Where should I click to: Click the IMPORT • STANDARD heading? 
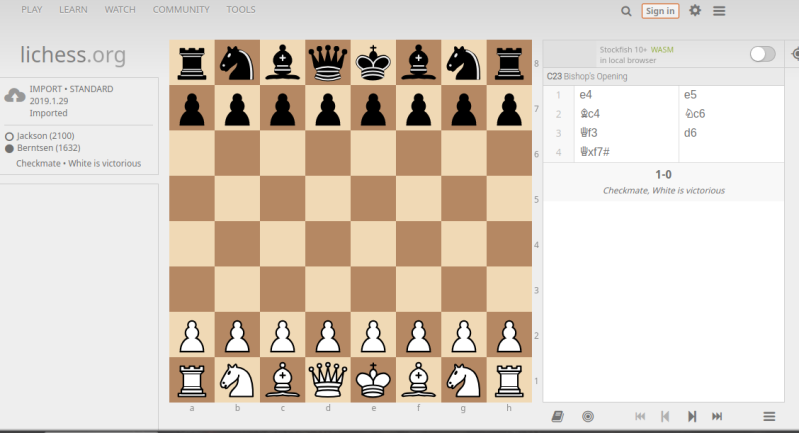(x=71, y=89)
